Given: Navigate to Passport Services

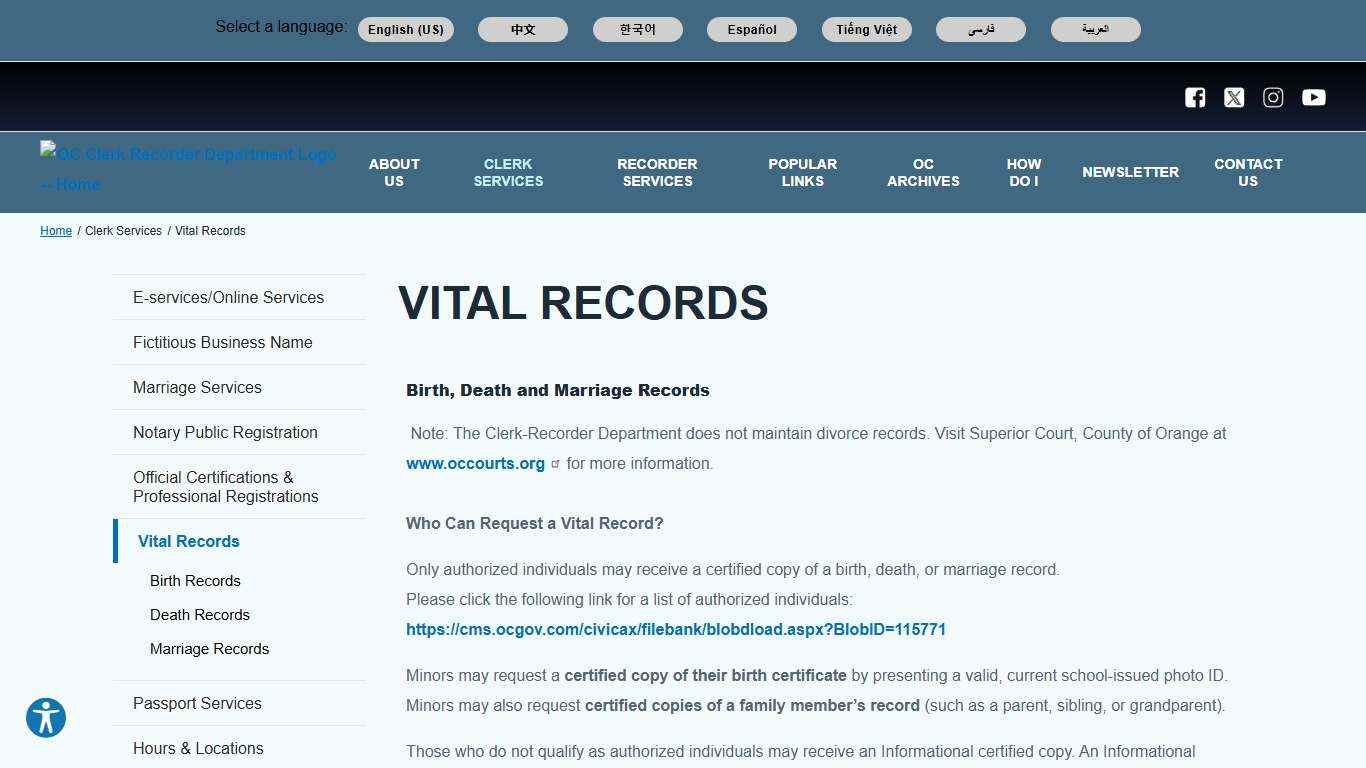Looking at the screenshot, I should coord(197,703).
